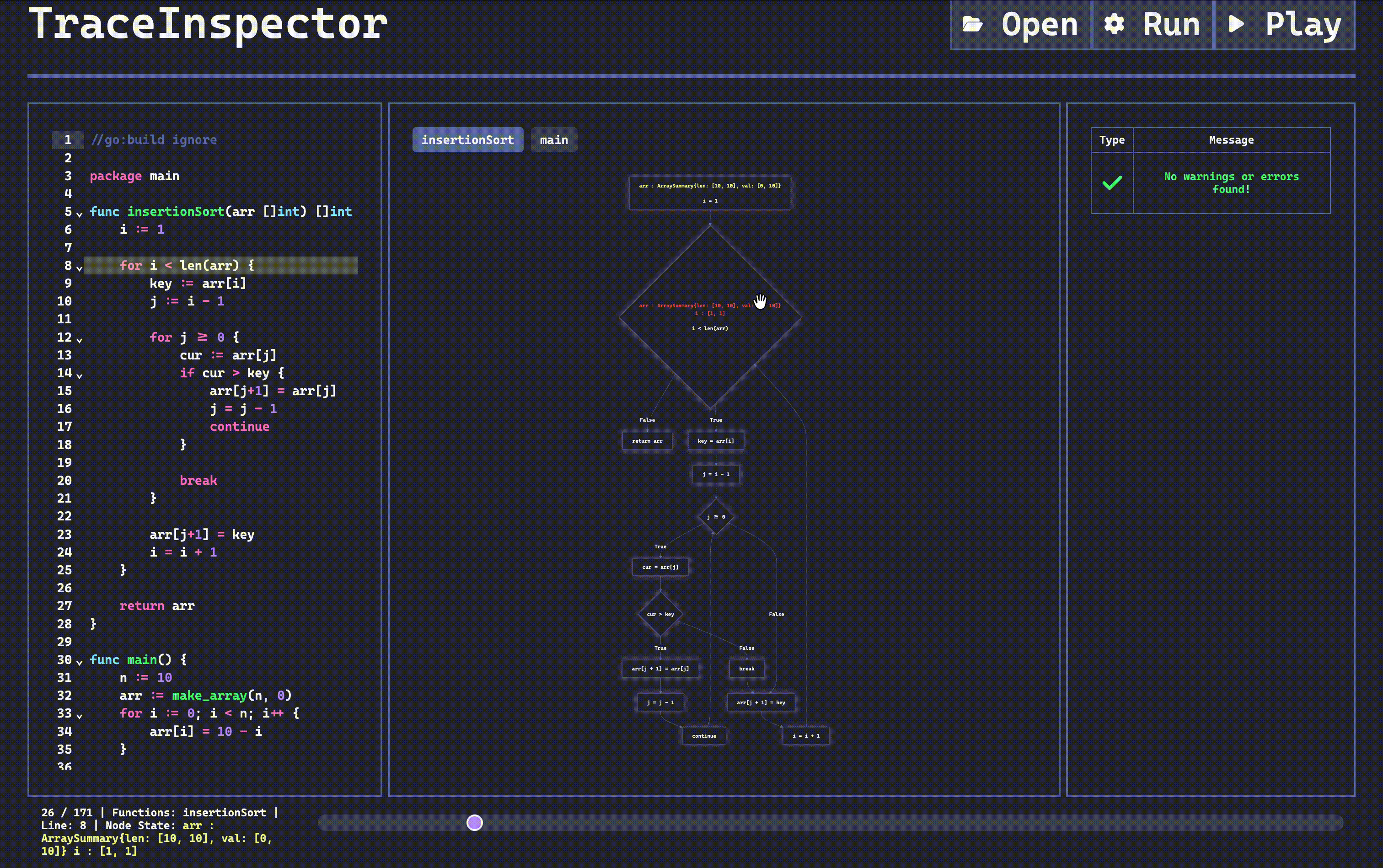The height and width of the screenshot is (868, 1383).
Task: Click the highlighted 'for i < len(arr)' line
Action: coord(221,265)
